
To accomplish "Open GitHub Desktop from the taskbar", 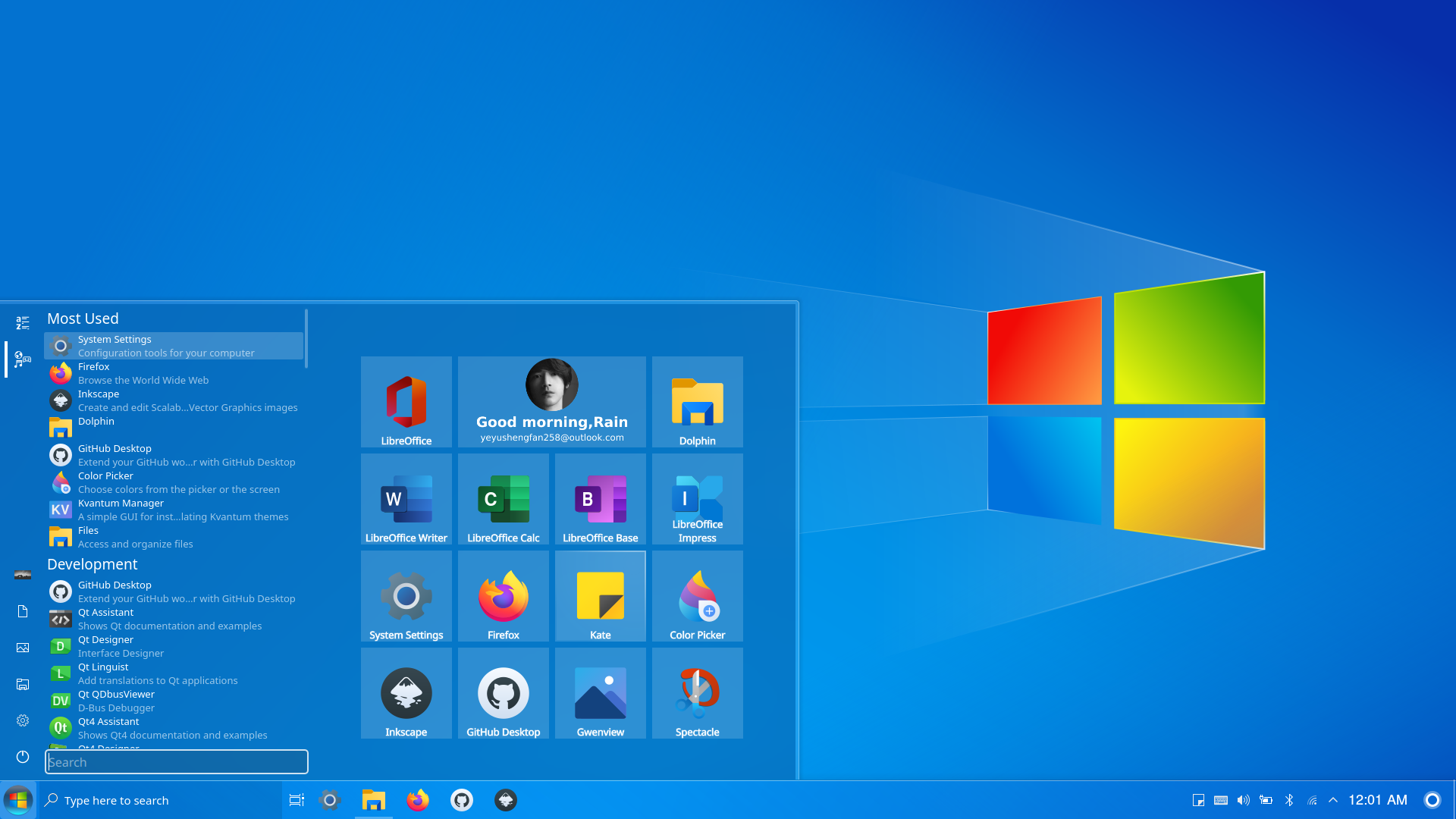I will click(x=462, y=800).
